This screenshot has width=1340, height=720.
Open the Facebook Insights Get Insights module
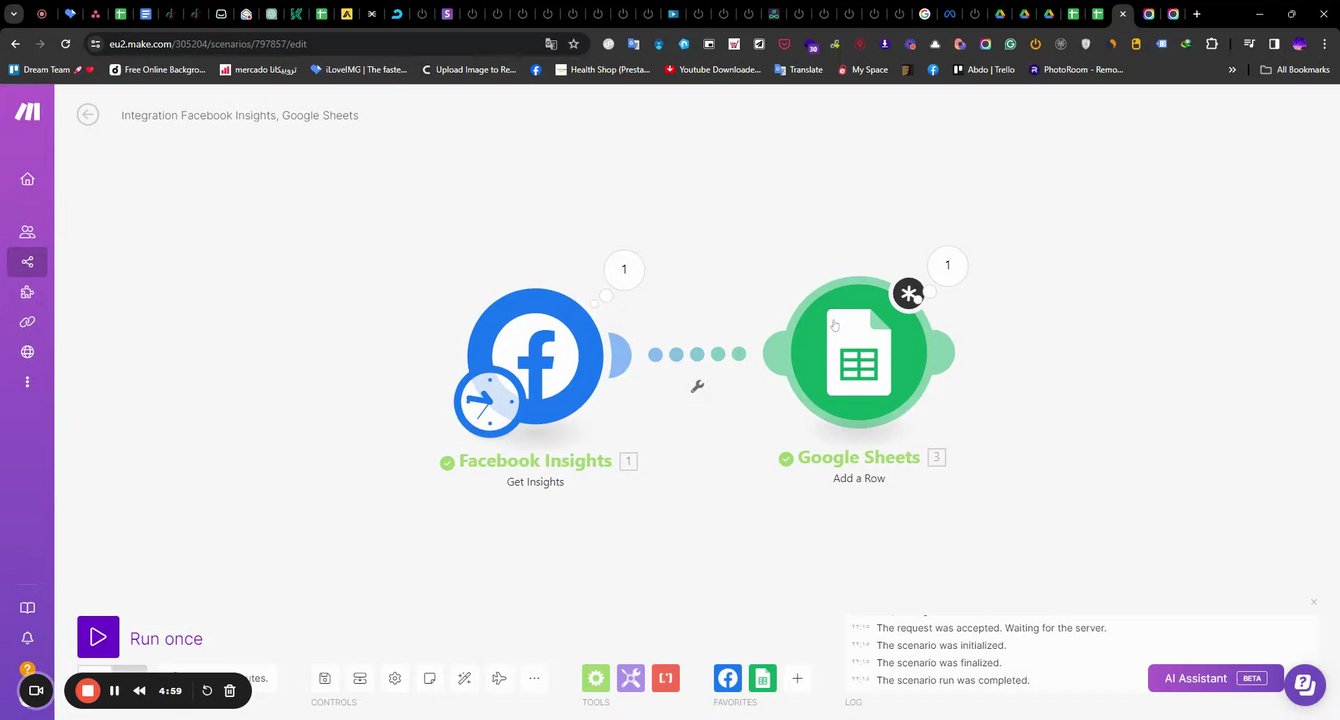pyautogui.click(x=535, y=356)
